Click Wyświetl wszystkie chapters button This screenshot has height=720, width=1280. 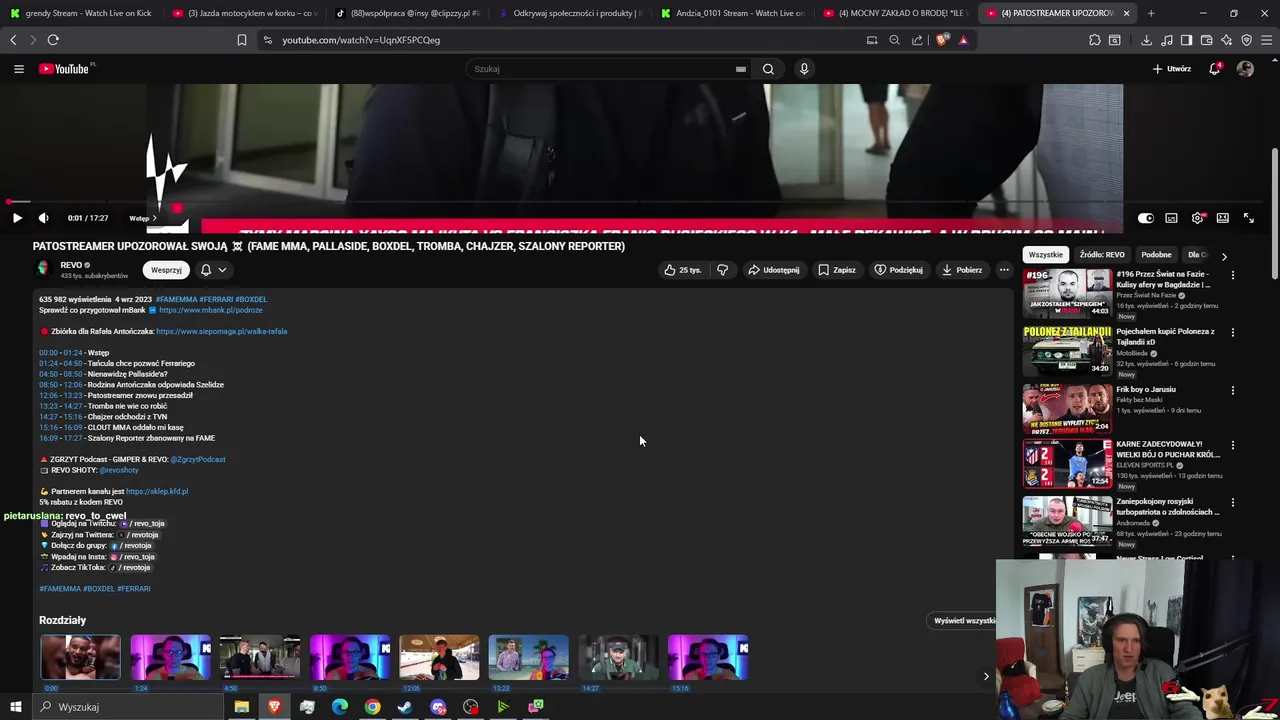[966, 621]
